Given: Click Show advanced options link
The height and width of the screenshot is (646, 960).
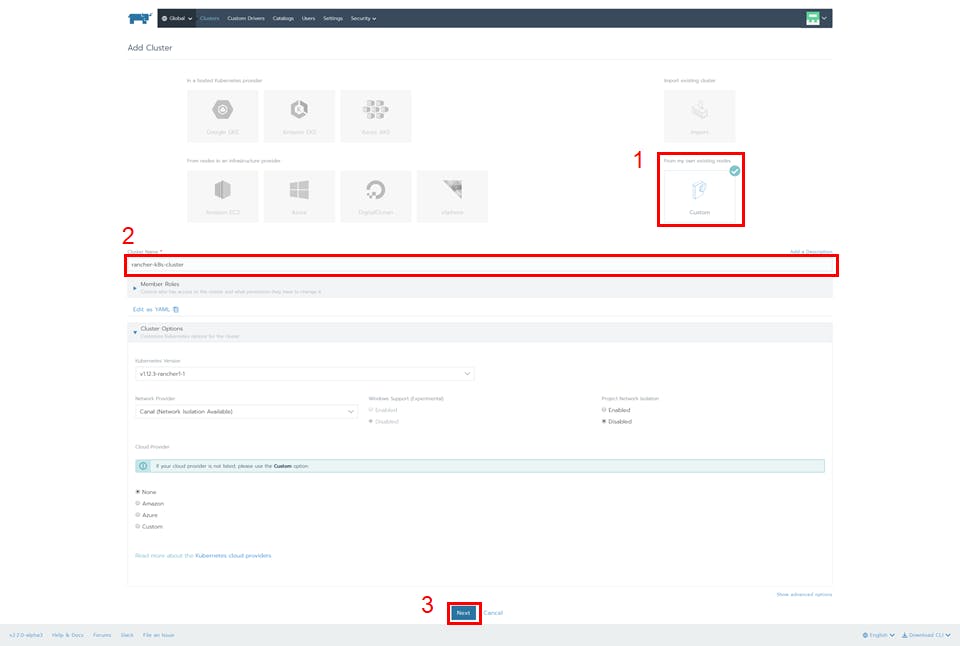Looking at the screenshot, I should (804, 595).
